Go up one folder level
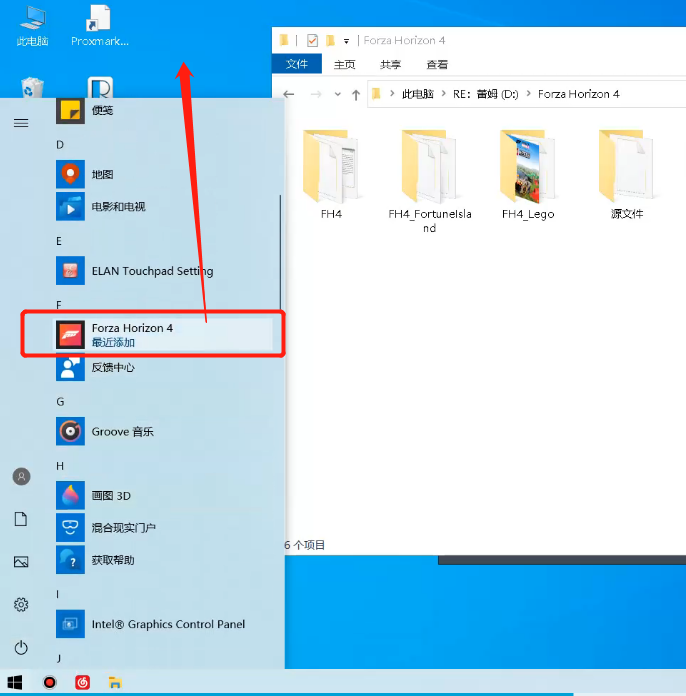The width and height of the screenshot is (686, 696). 356,95
